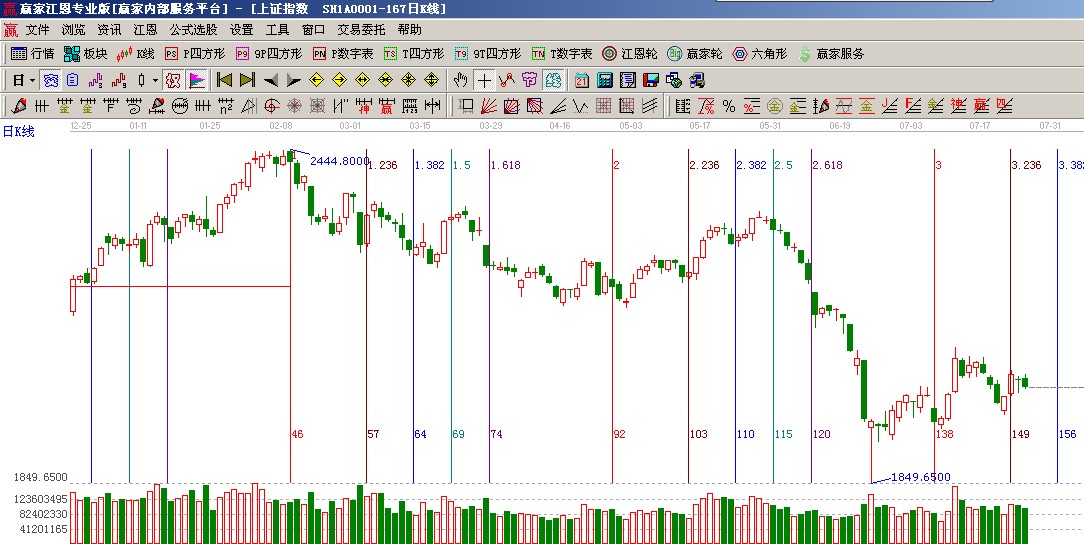The image size is (1084, 544).
Task: Open the 行情 market quotes view
Action: point(32,54)
